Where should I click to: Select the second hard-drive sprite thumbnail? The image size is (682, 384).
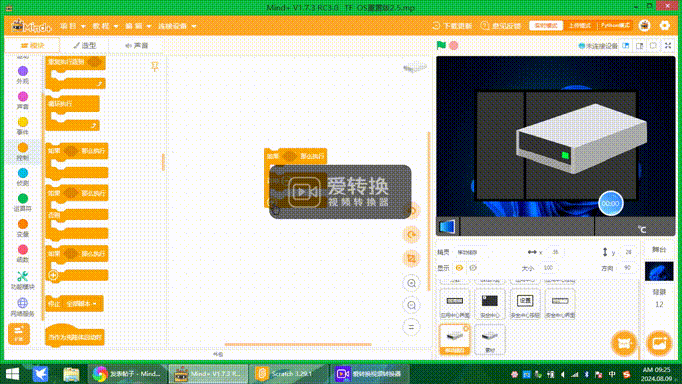point(490,339)
